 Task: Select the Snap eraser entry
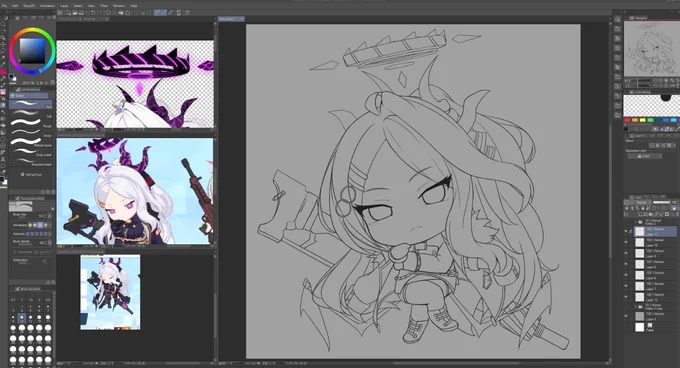[31, 152]
